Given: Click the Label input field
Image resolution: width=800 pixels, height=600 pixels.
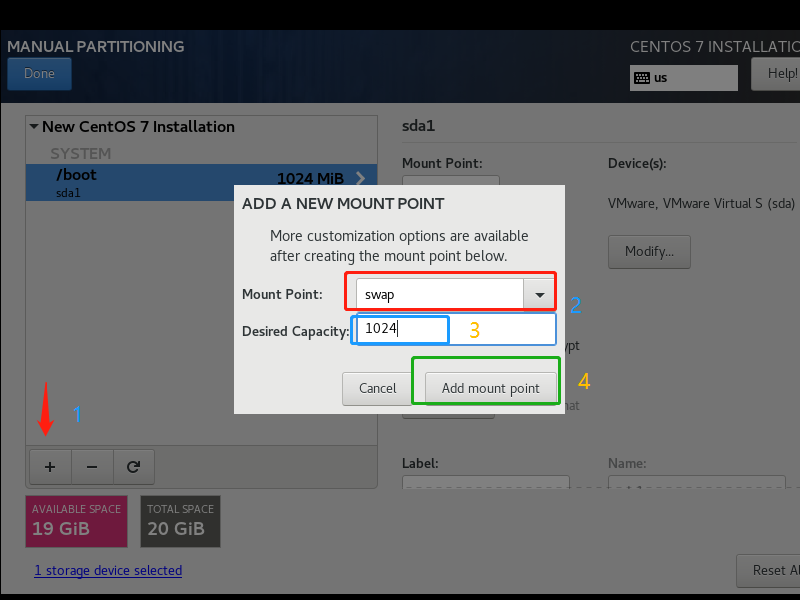Looking at the screenshot, I should click(x=486, y=482).
